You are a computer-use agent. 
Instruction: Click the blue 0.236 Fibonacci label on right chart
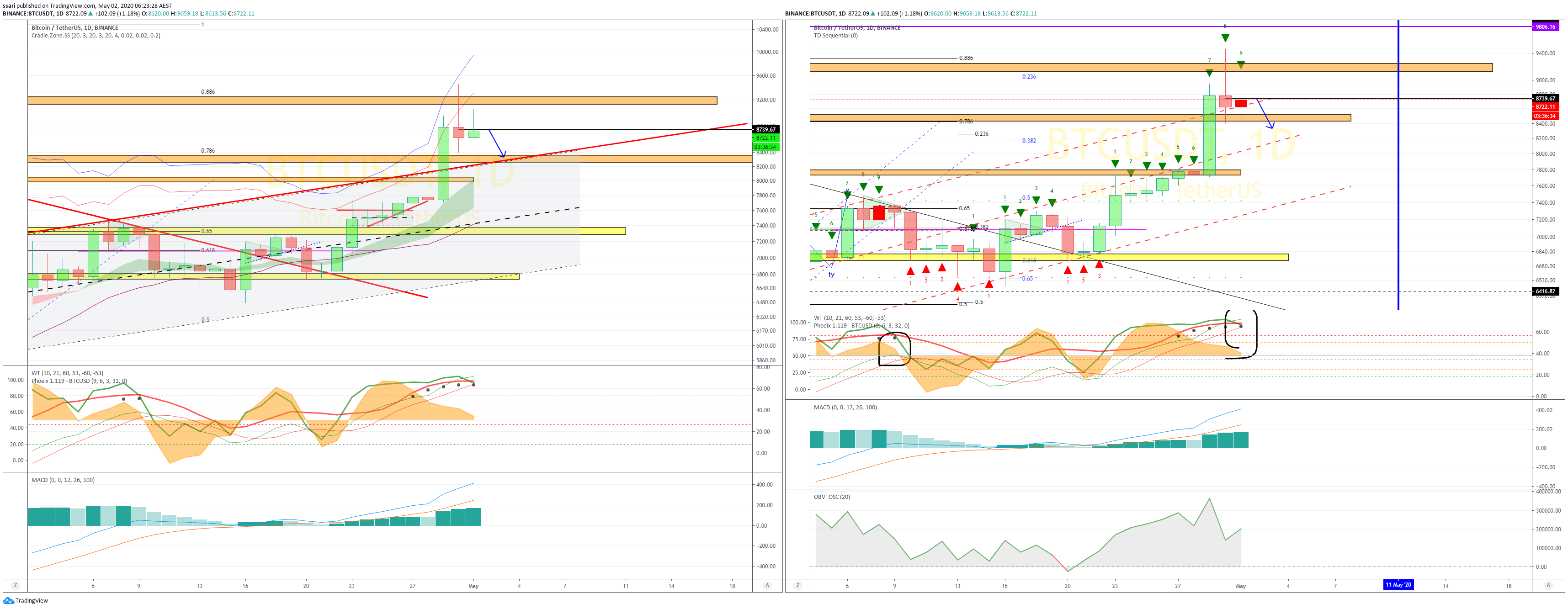(x=1029, y=77)
